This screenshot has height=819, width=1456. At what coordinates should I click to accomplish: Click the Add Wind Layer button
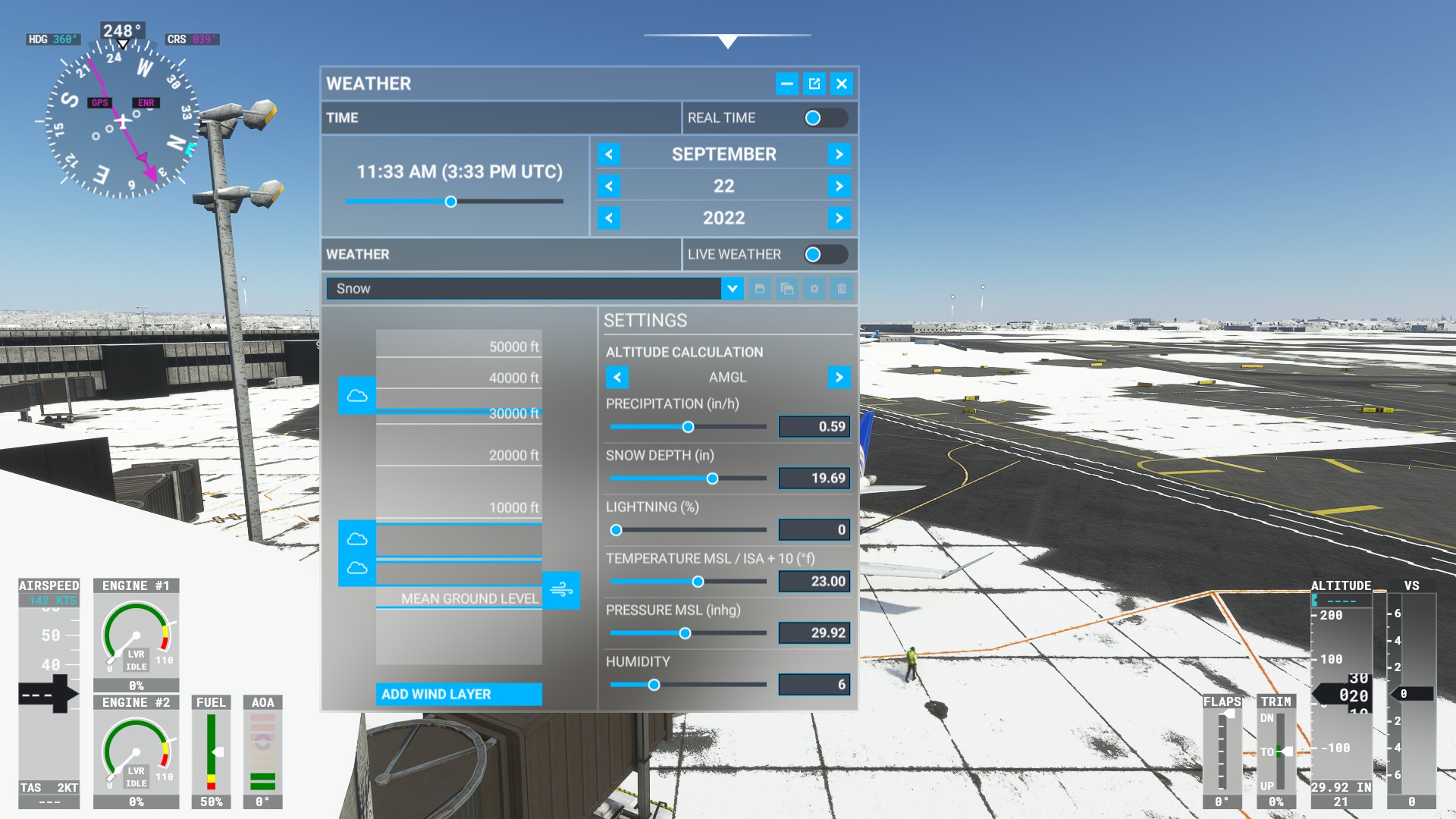(x=459, y=694)
